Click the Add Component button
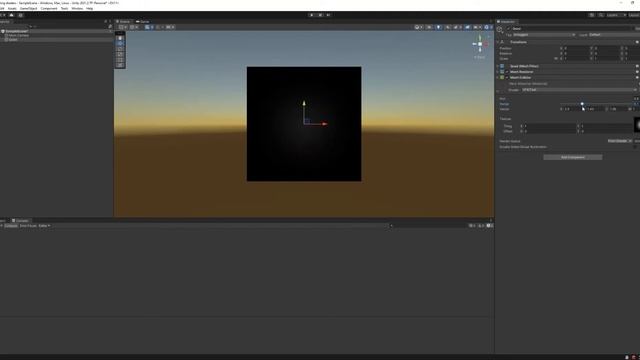The image size is (640, 360). [x=573, y=157]
